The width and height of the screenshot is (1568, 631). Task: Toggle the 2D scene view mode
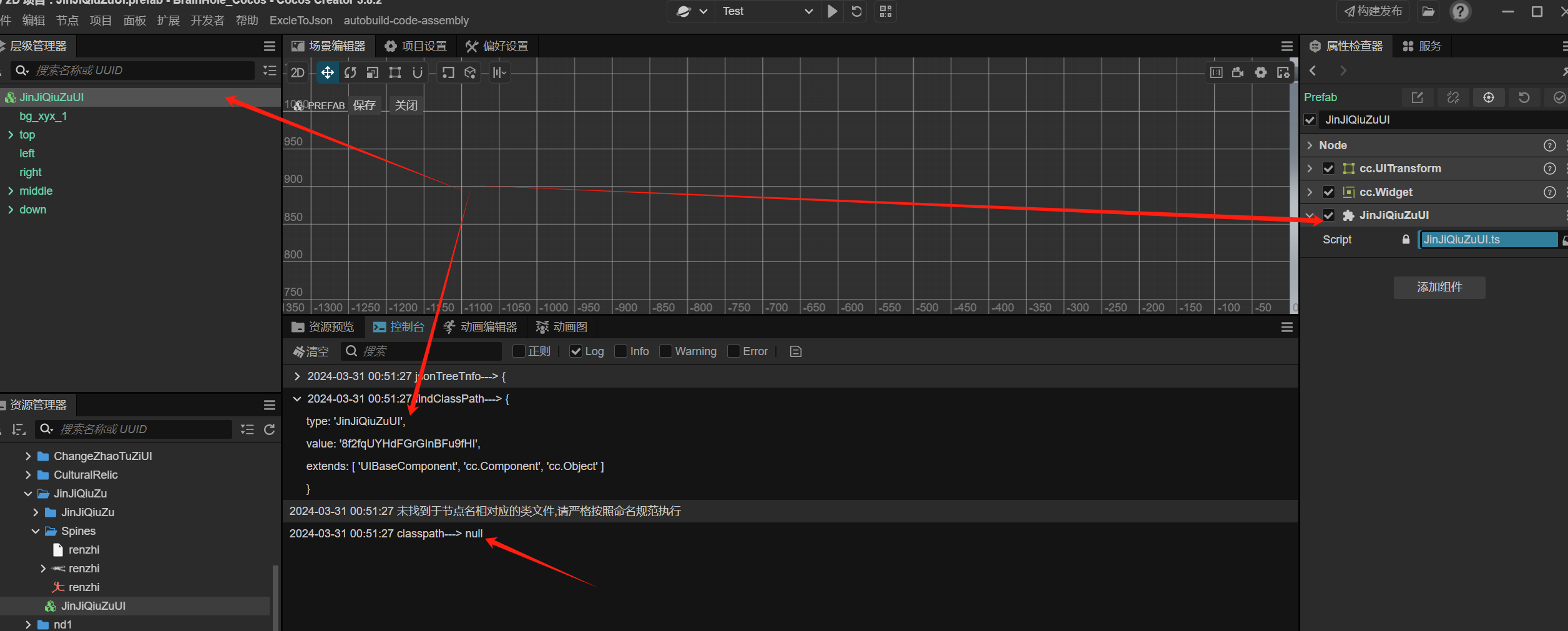tap(298, 72)
